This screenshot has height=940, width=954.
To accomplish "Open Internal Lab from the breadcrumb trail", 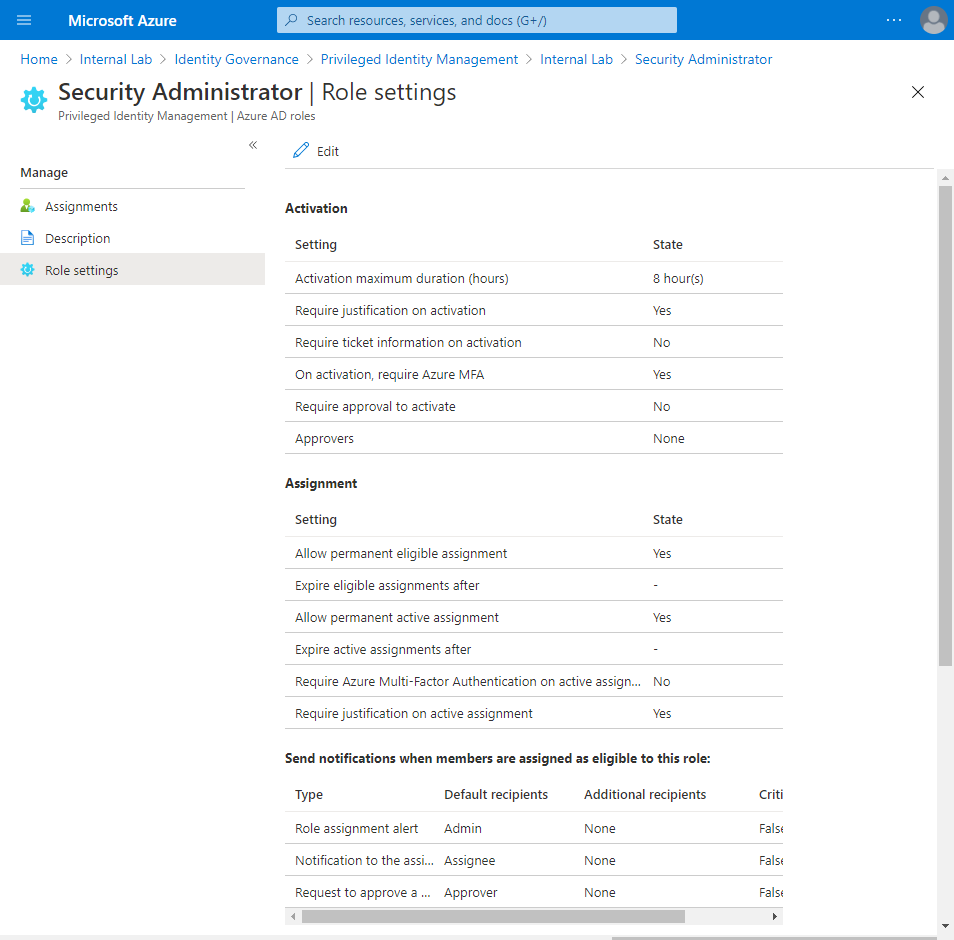I will [116, 59].
